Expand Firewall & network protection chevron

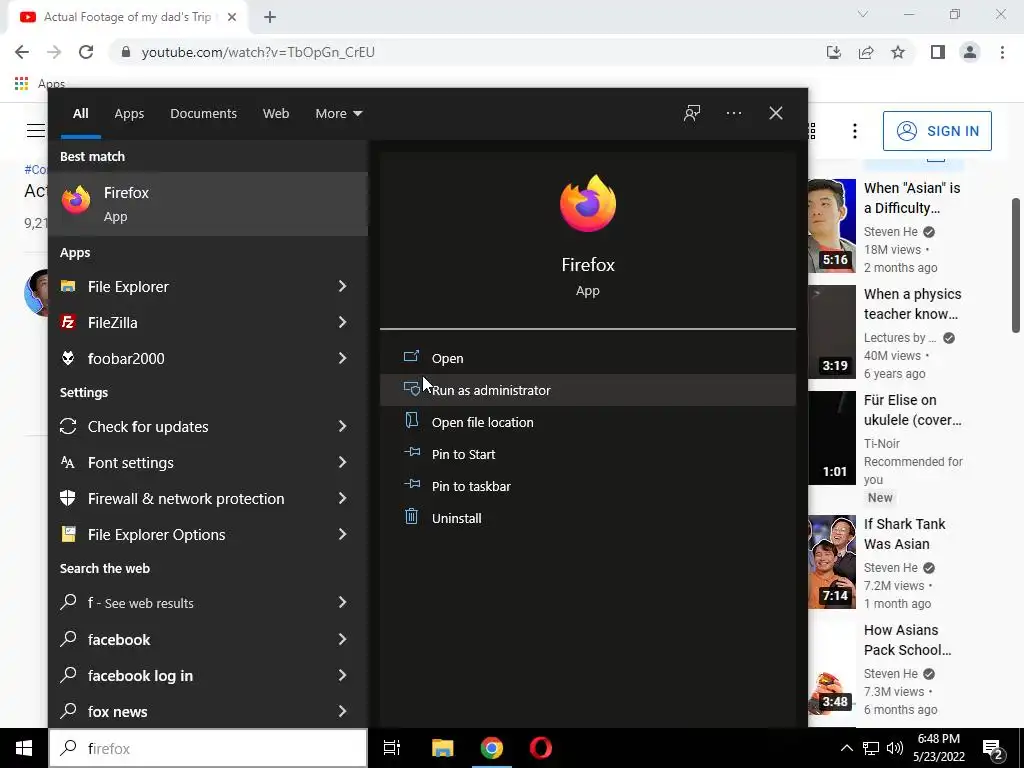342,498
